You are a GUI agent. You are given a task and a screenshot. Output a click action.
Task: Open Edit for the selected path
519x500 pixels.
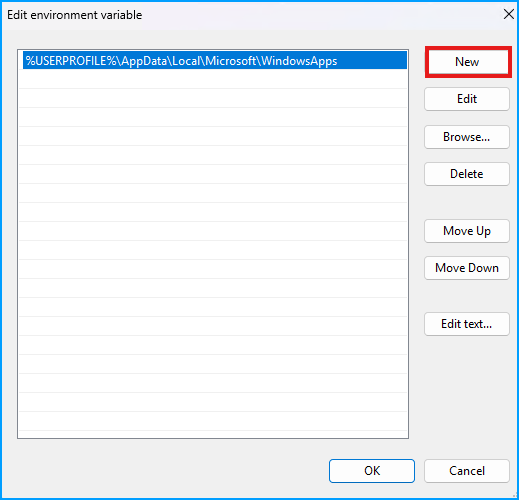[467, 99]
